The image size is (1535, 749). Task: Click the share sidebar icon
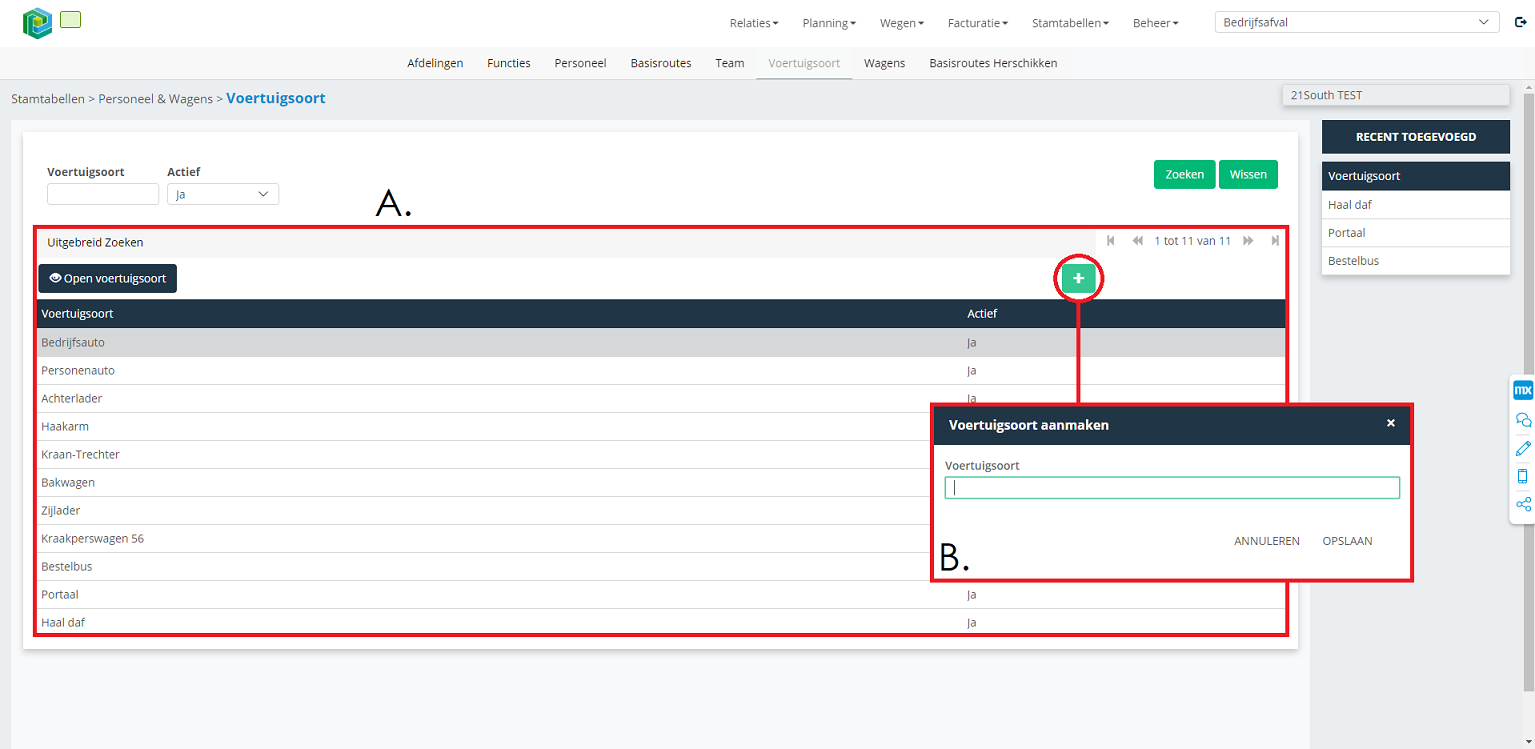click(x=1523, y=504)
